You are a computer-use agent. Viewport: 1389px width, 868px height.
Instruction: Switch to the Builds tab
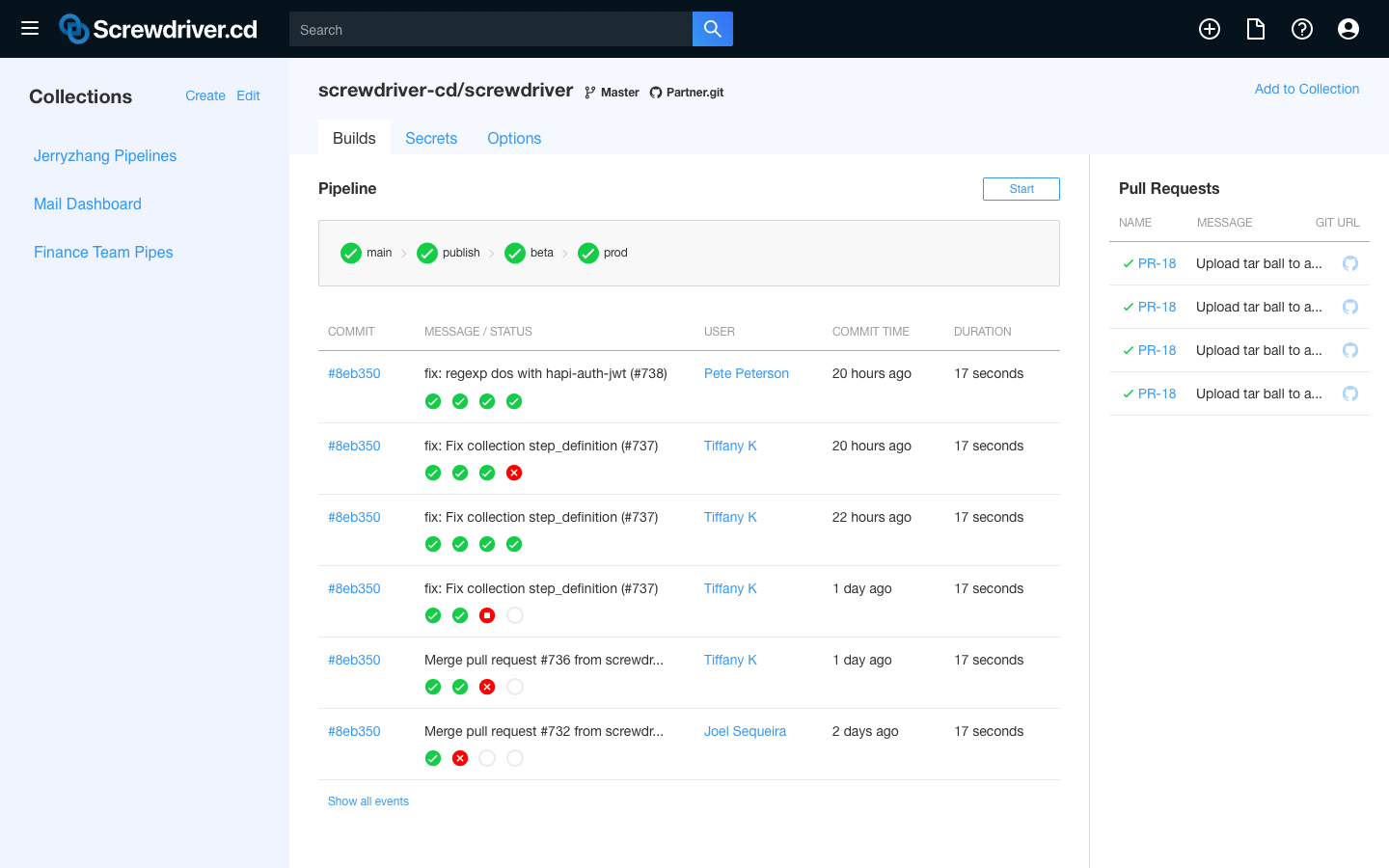click(354, 138)
